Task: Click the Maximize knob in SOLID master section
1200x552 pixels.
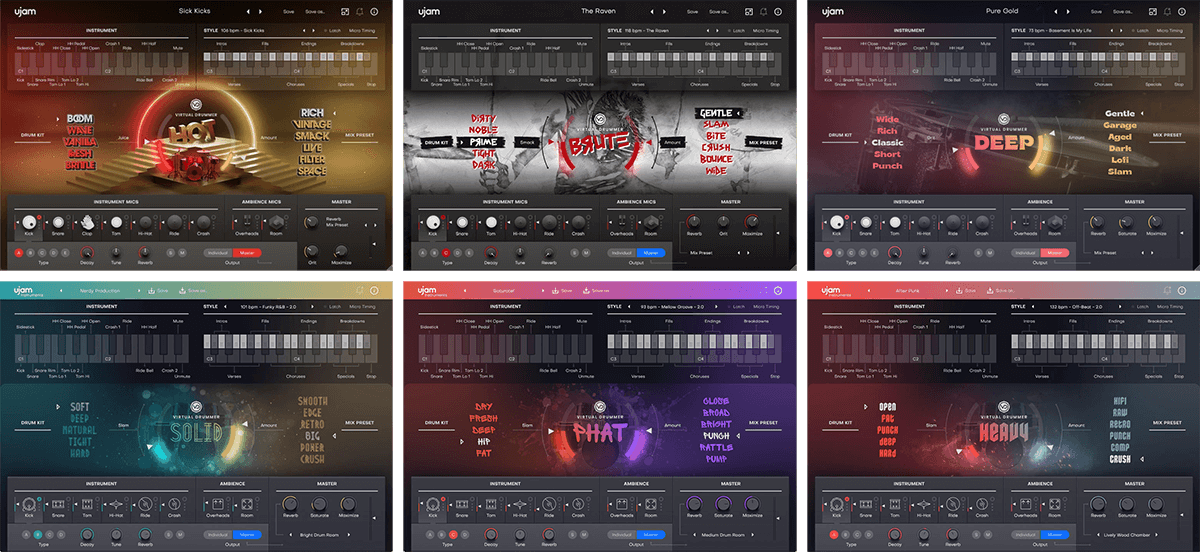Action: coord(349,504)
